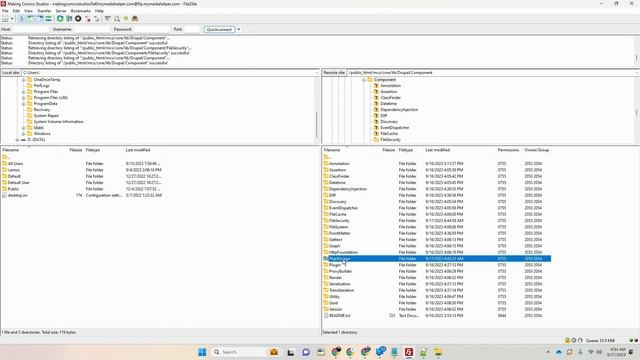Go to parent folder in remote list
The height and width of the screenshot is (360, 640).
tap(327, 157)
